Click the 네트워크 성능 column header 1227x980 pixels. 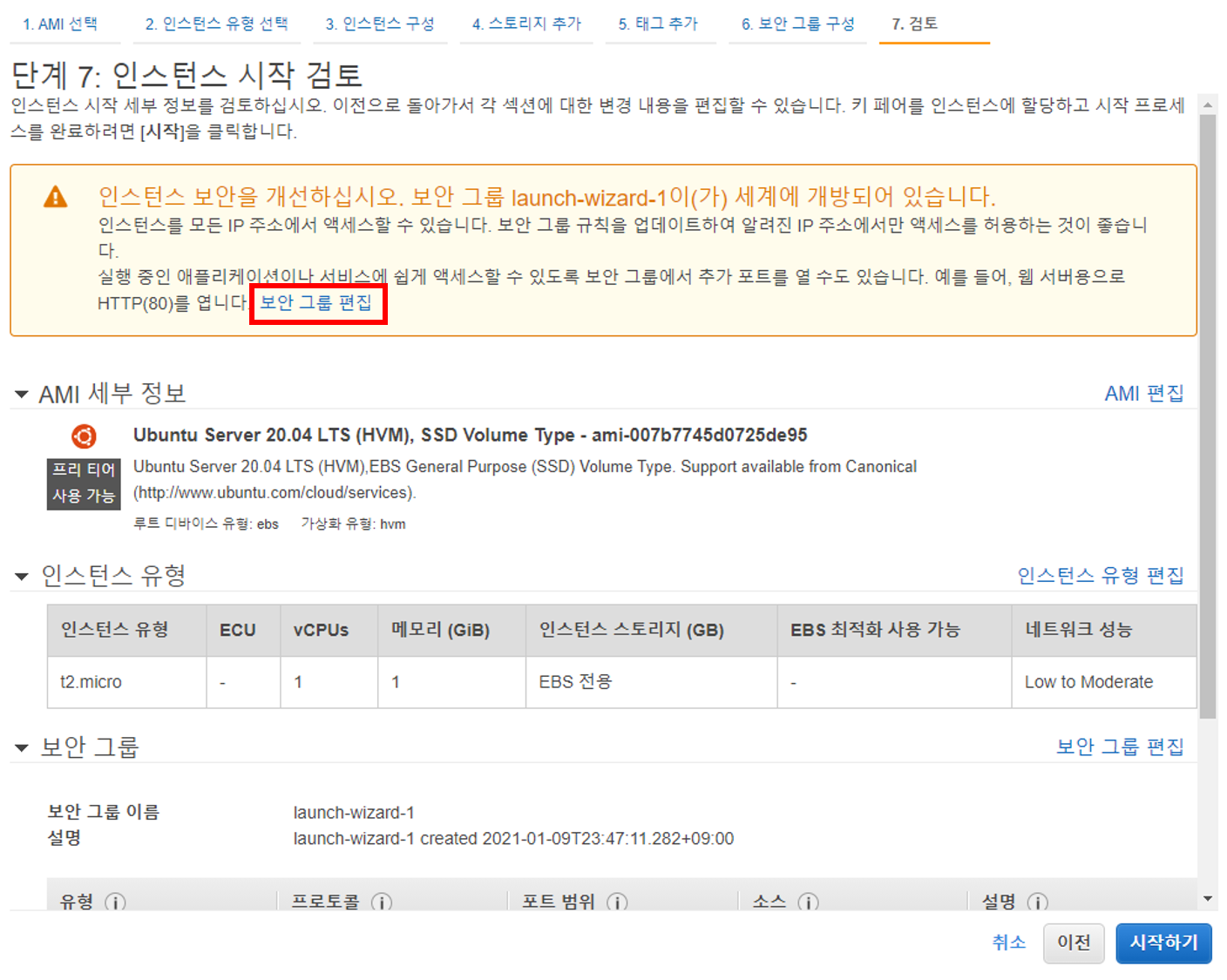click(x=1104, y=630)
